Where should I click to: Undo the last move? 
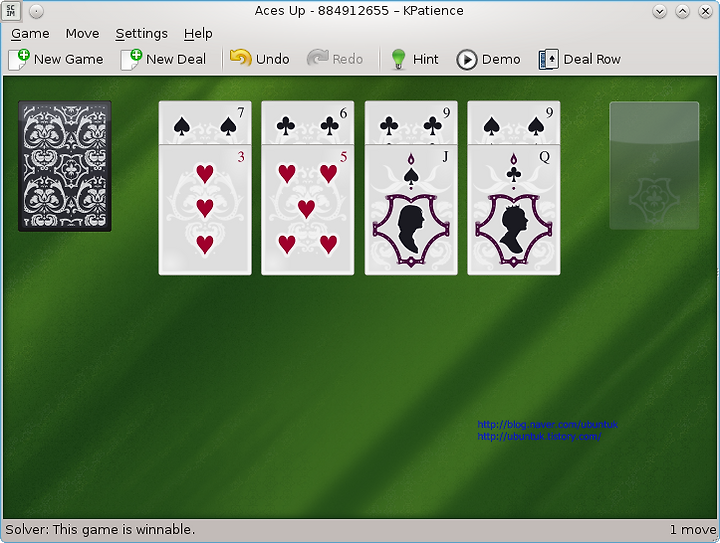click(x=259, y=59)
